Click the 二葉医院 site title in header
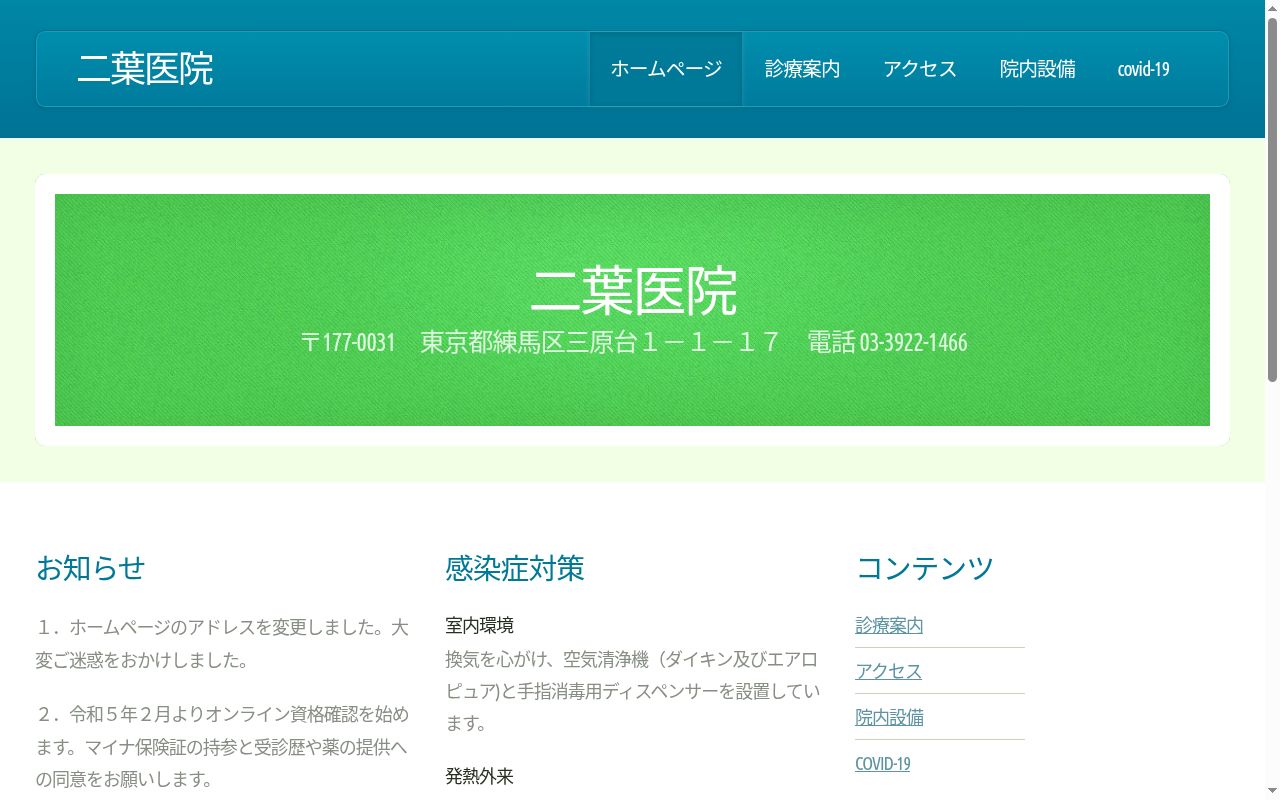 pos(145,69)
